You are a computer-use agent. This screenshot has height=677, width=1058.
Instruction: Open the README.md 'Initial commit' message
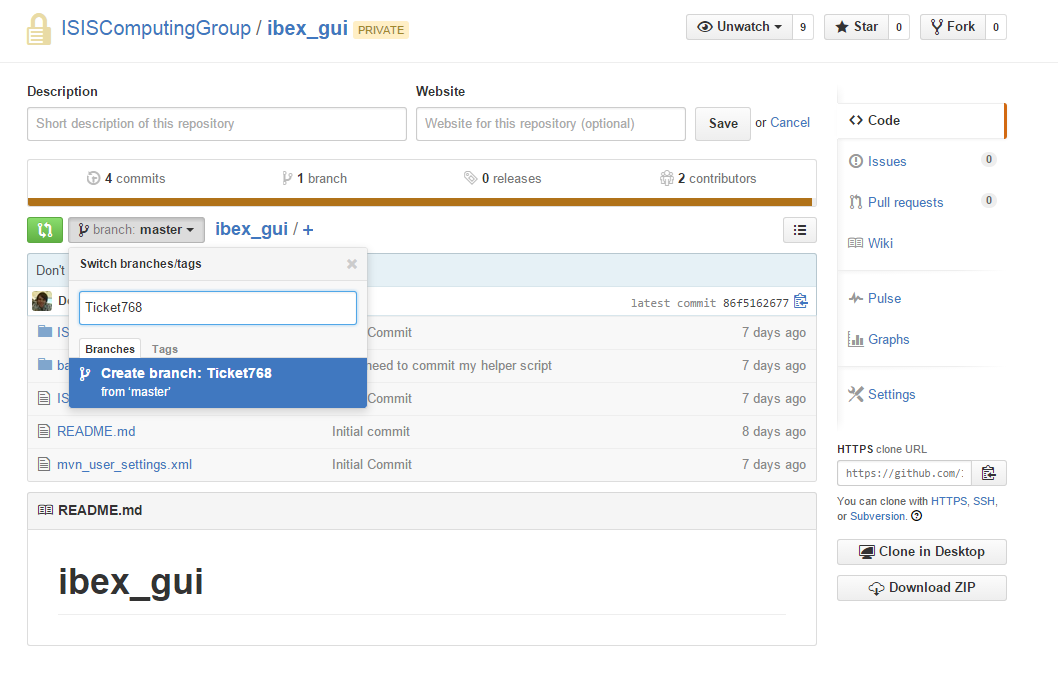tap(370, 431)
